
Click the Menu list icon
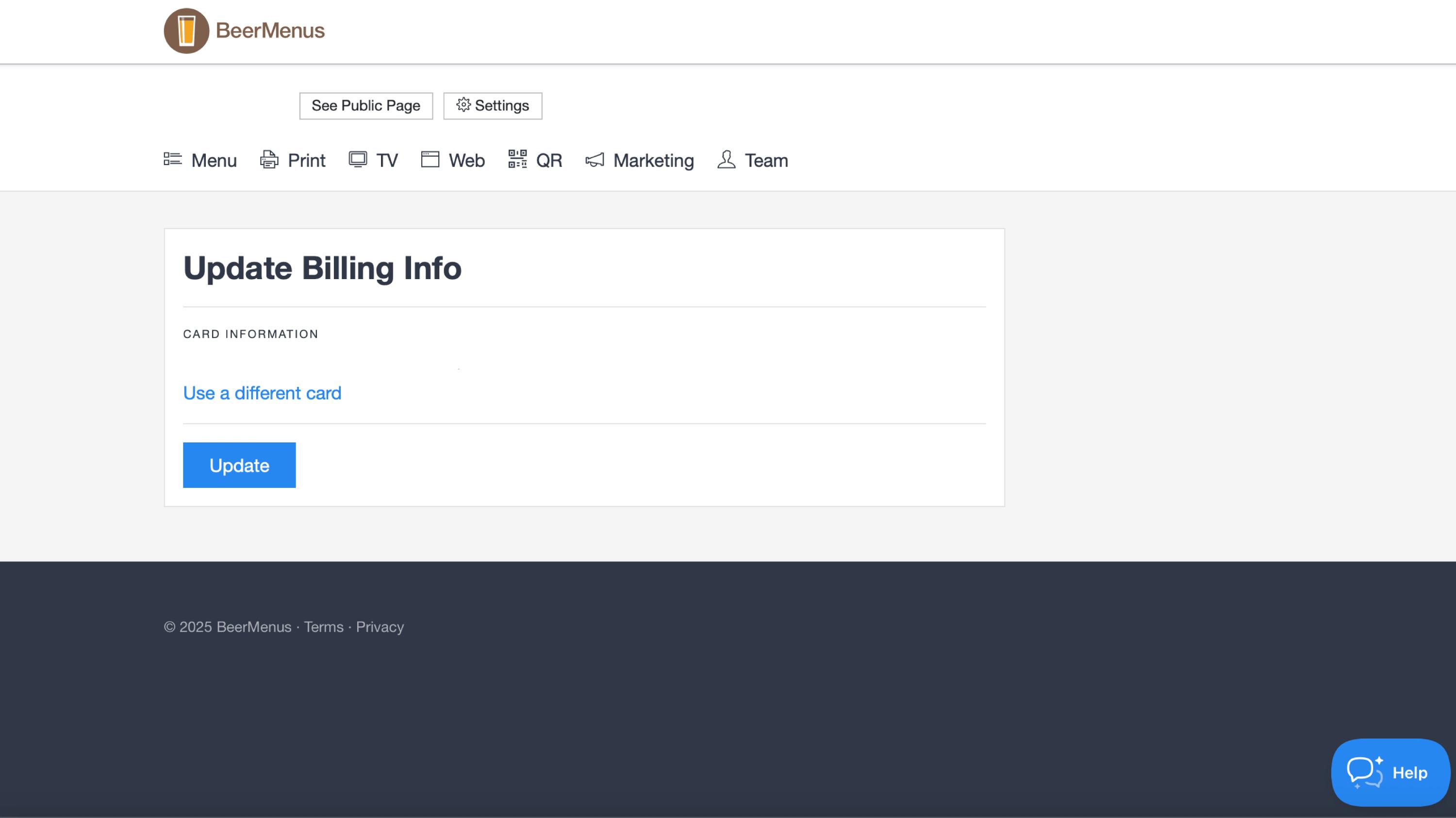[172, 159]
